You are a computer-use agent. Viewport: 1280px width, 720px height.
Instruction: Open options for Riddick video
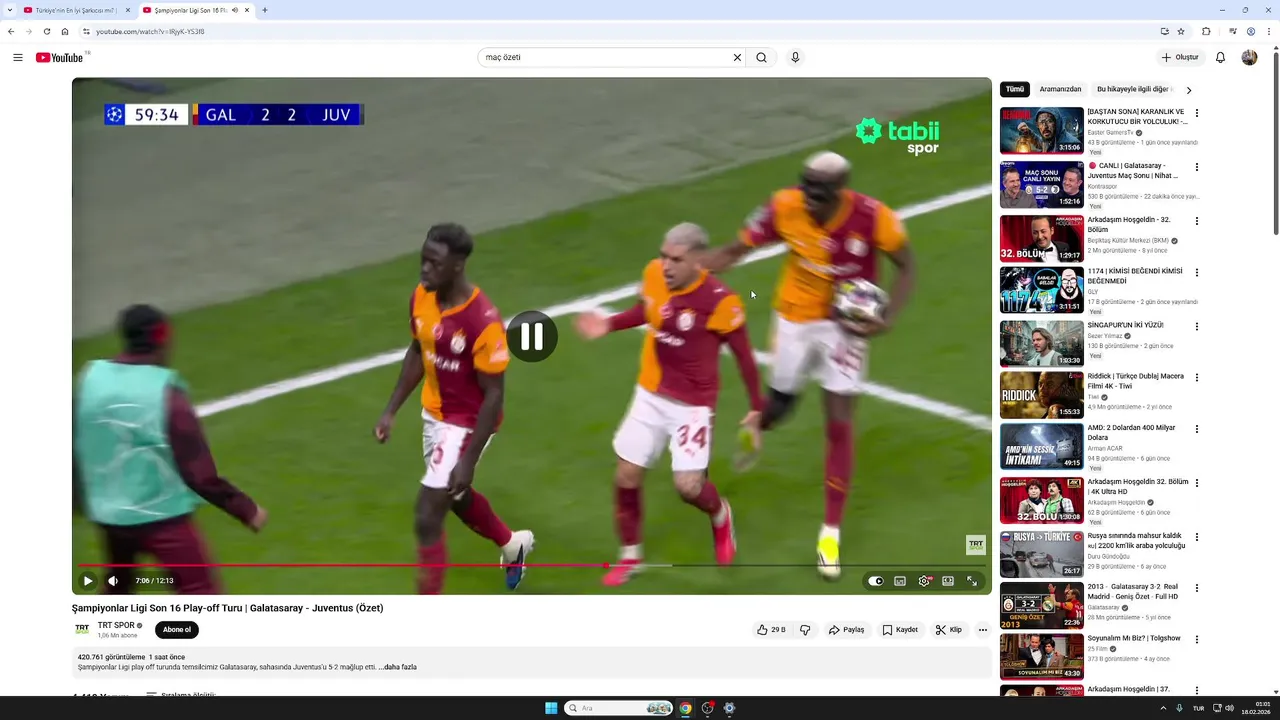[1197, 378]
